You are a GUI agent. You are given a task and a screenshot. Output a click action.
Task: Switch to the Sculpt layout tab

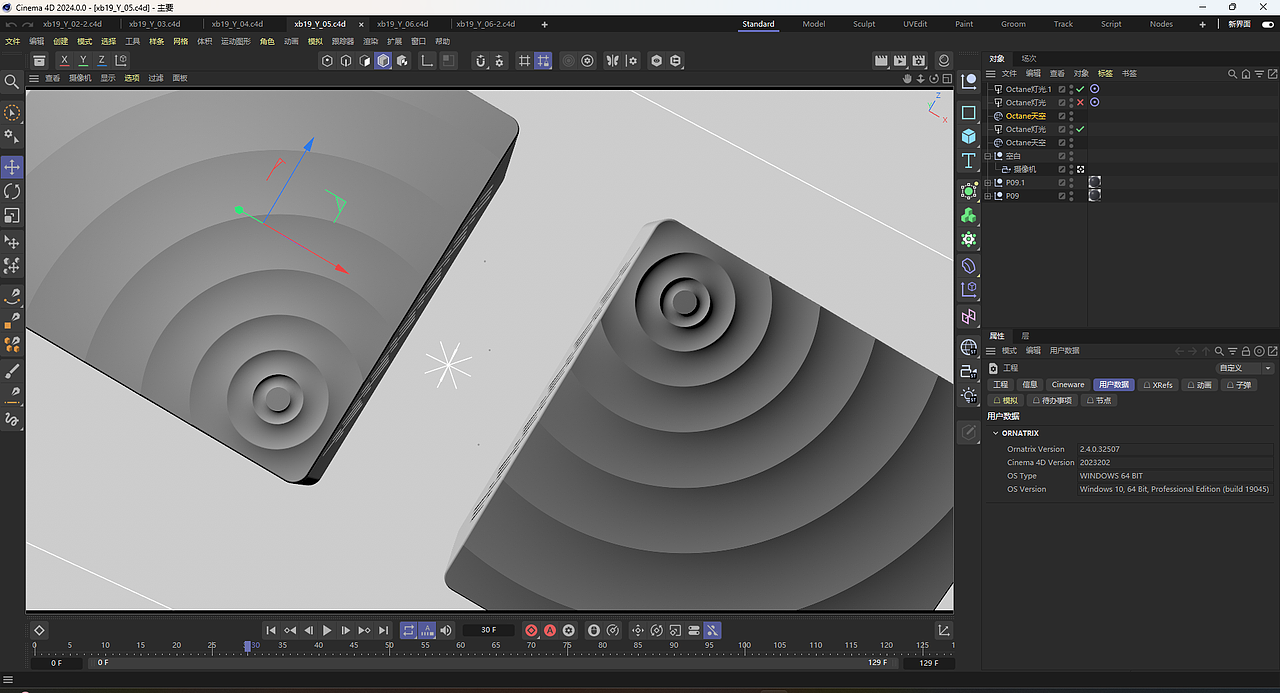[864, 24]
